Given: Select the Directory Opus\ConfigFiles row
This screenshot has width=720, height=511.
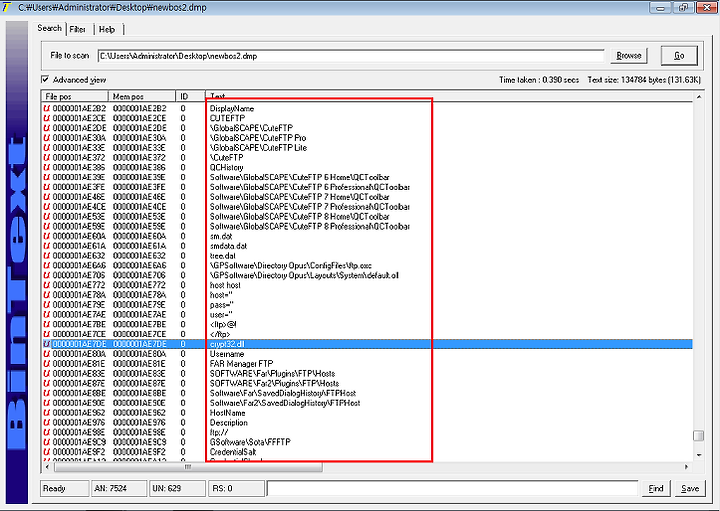Looking at the screenshot, I should coord(367,265).
